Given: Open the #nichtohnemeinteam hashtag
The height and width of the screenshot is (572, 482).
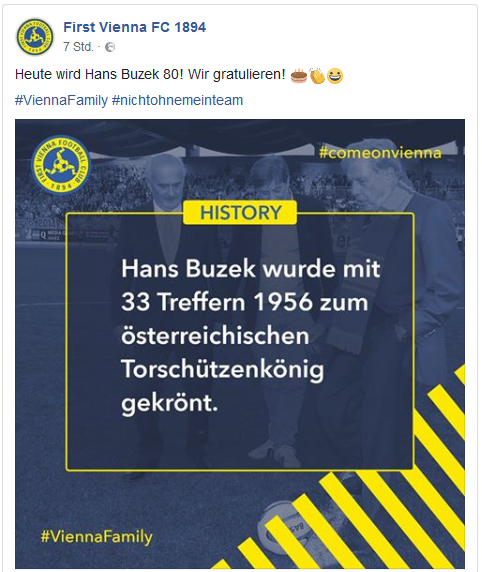Looking at the screenshot, I should coord(177,100).
